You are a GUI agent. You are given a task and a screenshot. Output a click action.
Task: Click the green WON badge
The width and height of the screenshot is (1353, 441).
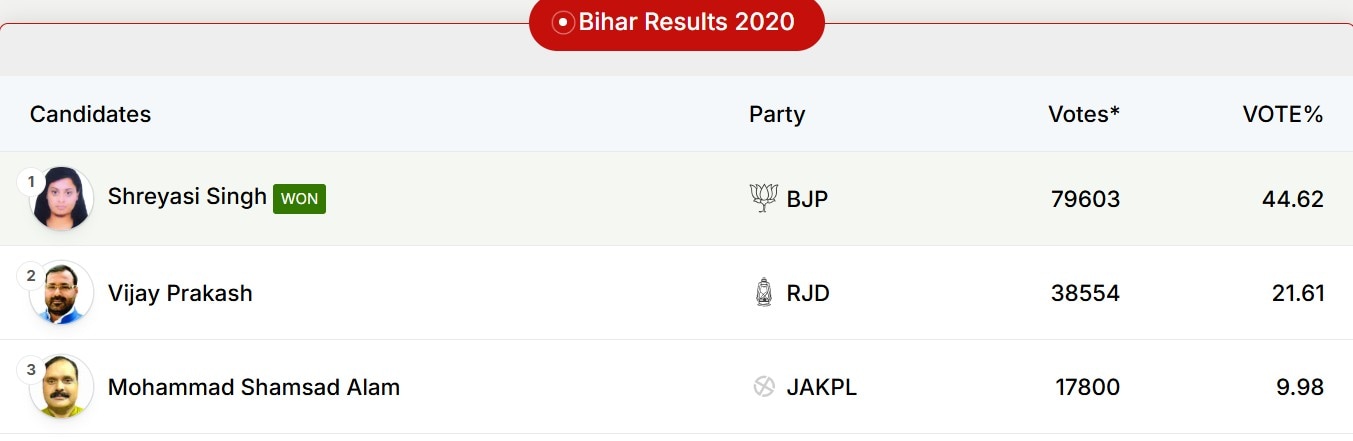point(299,198)
